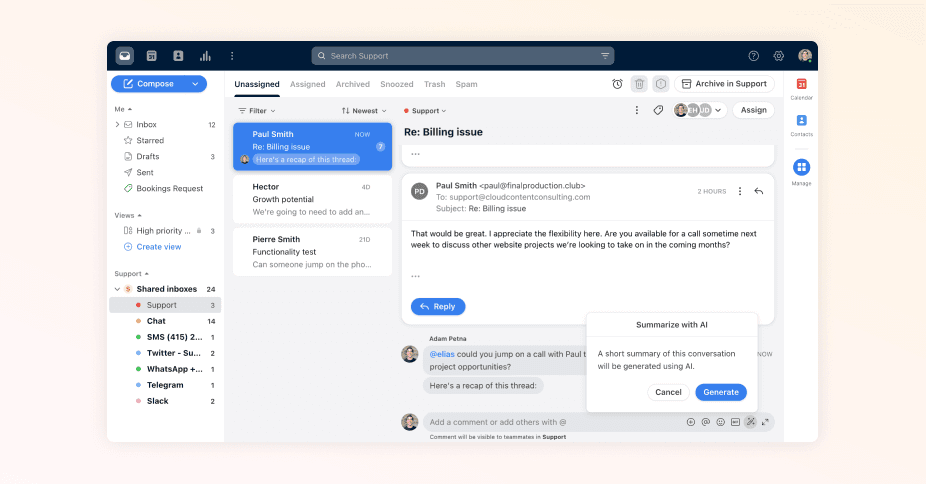
Task: Open the user profile avatar in top bar
Action: 805,55
